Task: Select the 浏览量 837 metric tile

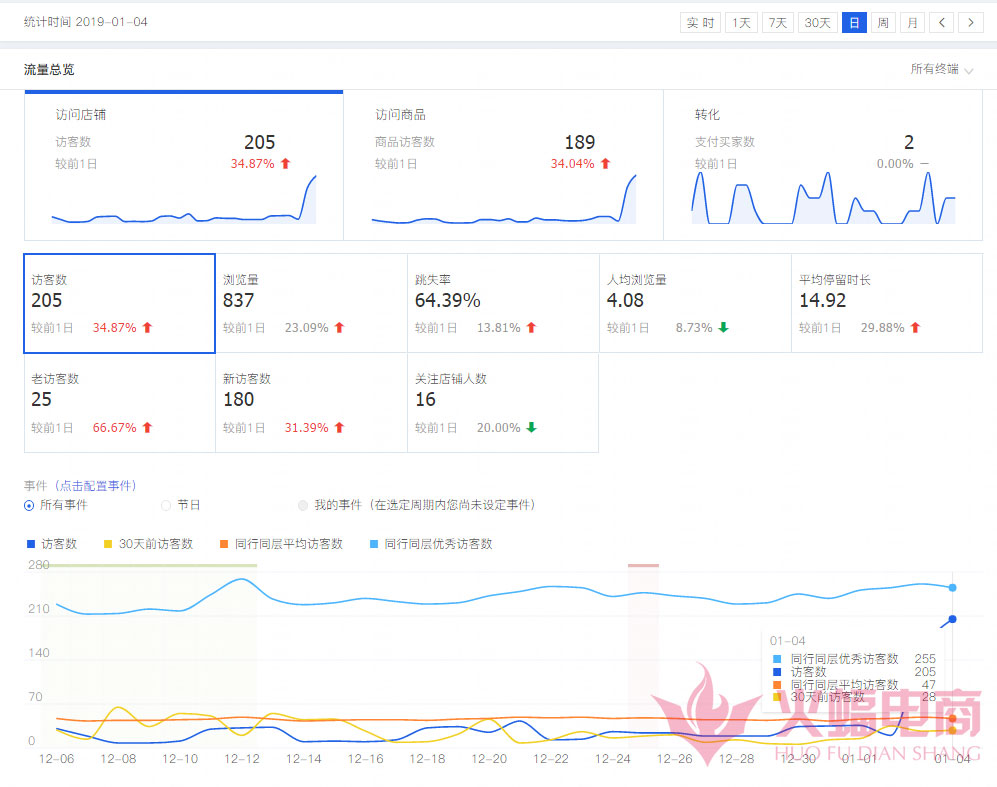Action: [311, 303]
